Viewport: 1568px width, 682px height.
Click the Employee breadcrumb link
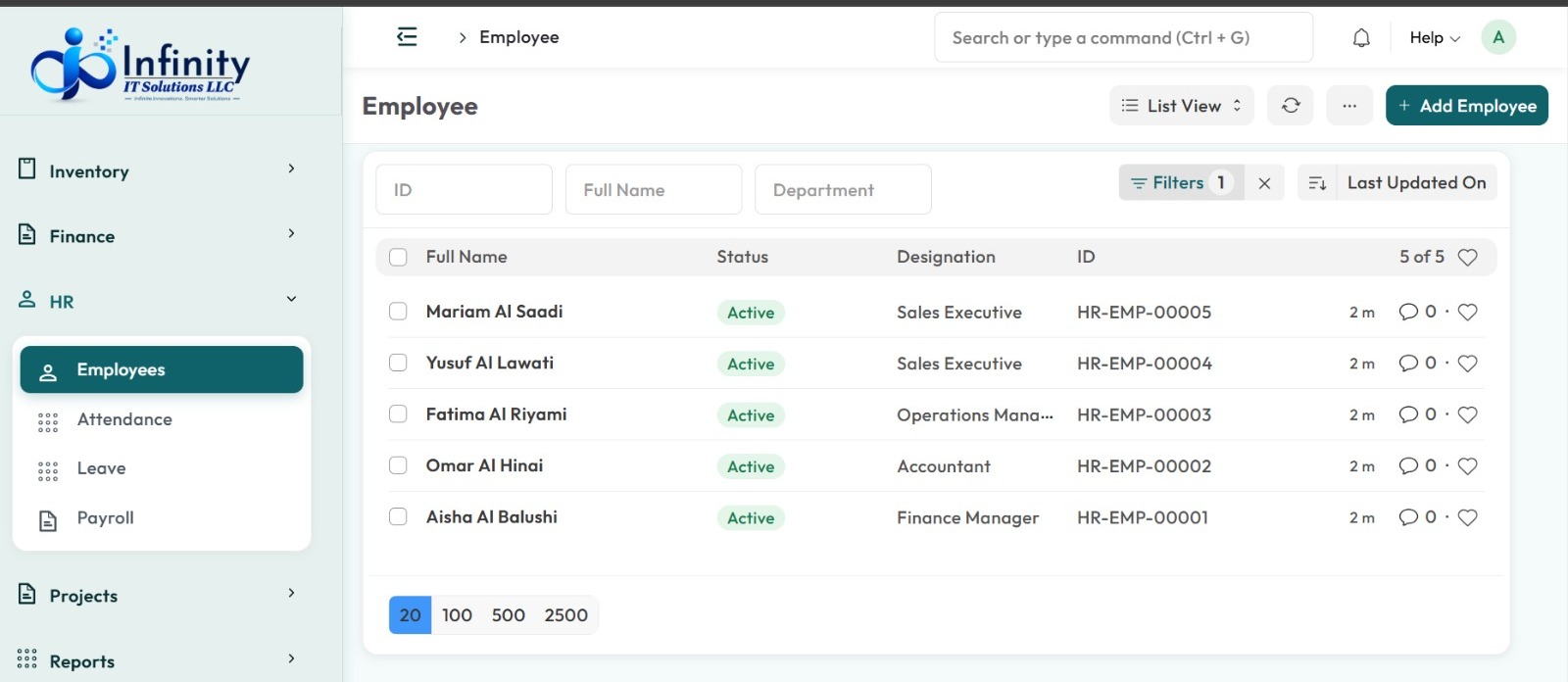click(519, 37)
